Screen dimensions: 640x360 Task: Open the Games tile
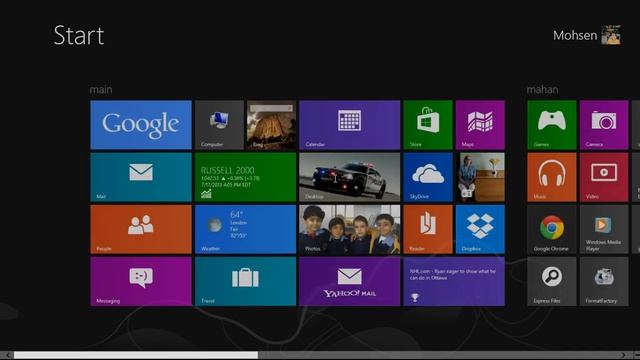coord(552,125)
